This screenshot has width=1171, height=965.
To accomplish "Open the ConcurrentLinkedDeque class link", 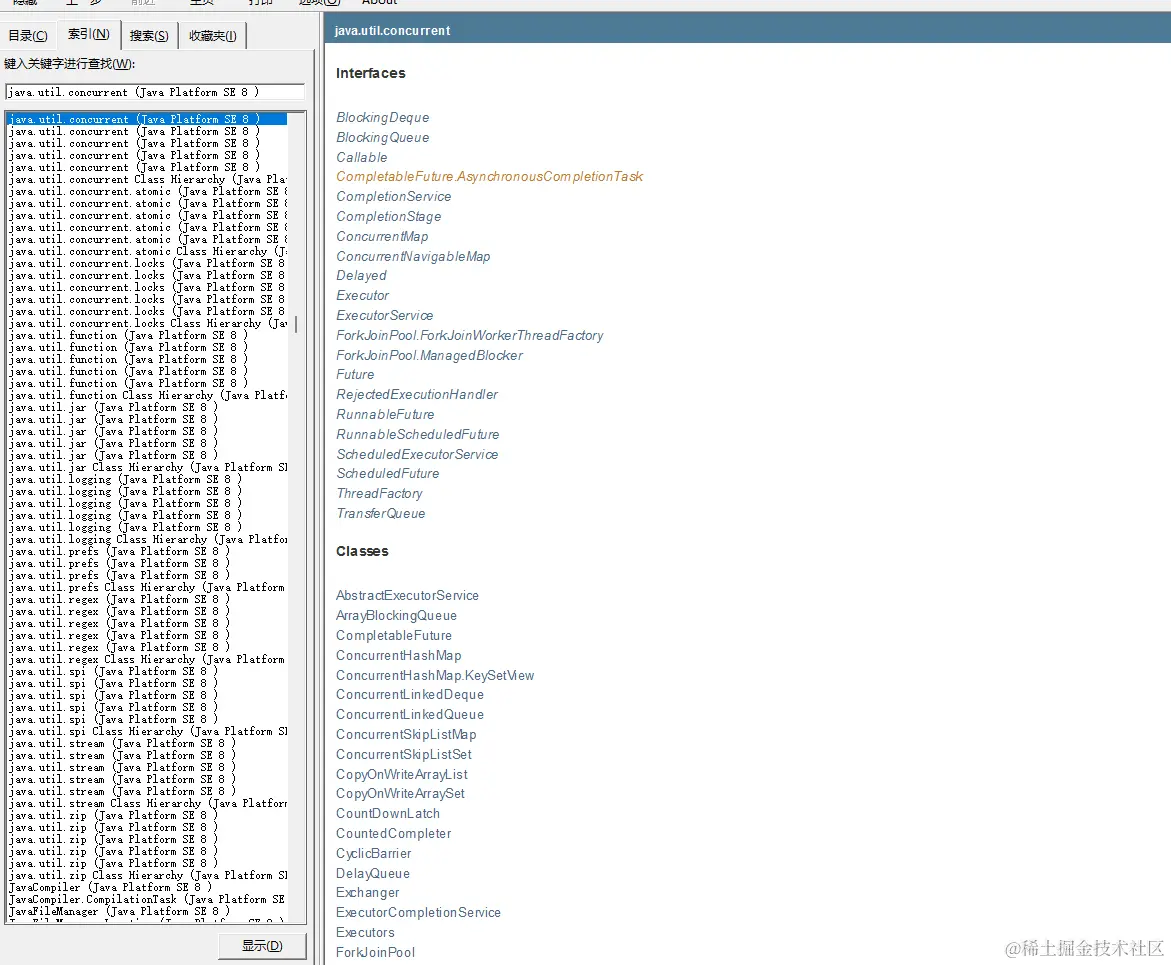I will click(x=410, y=695).
